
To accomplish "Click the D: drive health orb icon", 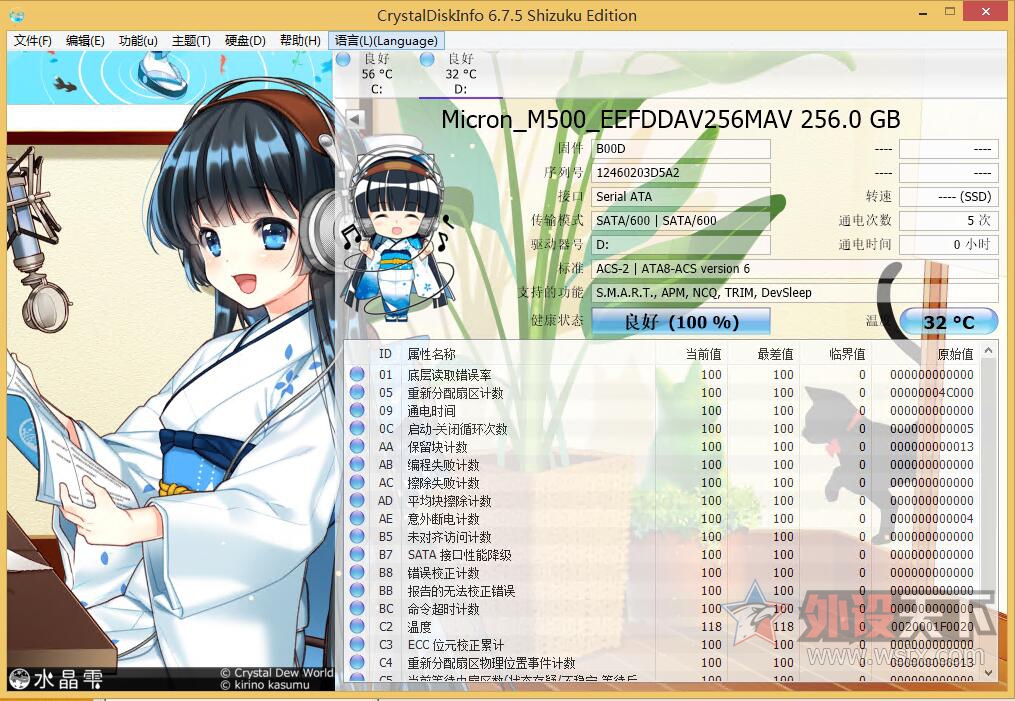I will point(427,60).
